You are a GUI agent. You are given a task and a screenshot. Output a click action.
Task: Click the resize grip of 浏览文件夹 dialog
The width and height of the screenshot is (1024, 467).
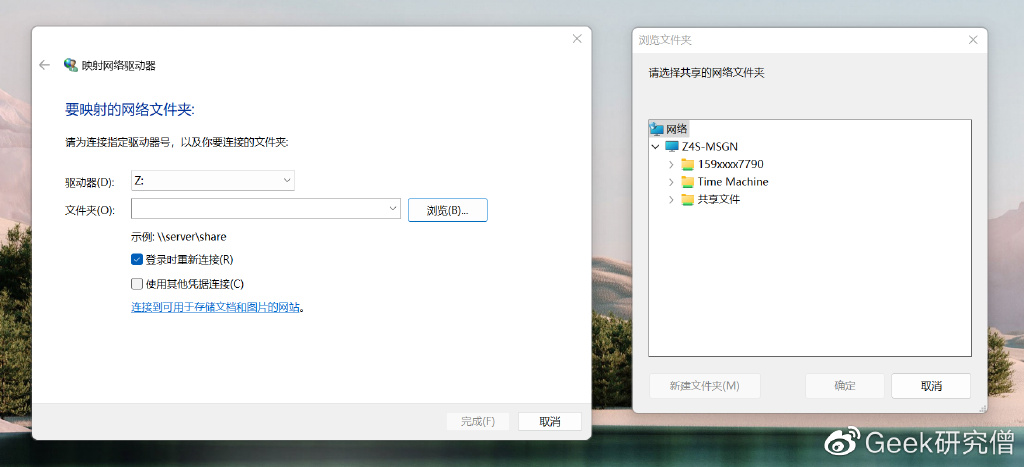[982, 408]
